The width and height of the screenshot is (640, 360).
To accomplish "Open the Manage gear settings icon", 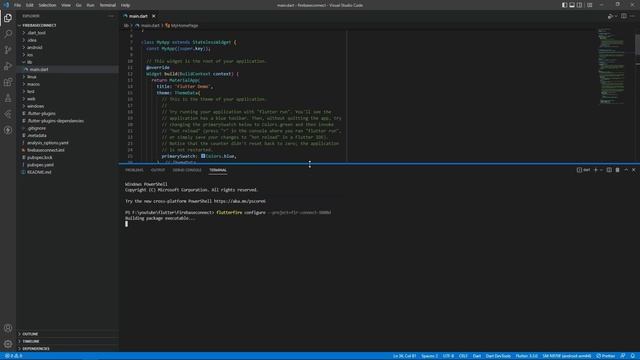I will [8, 344].
